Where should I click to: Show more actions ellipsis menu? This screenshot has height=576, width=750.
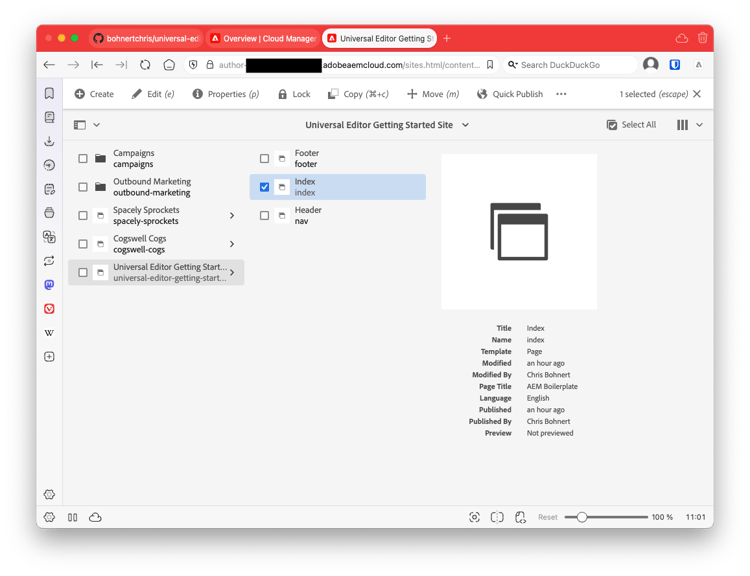point(561,94)
